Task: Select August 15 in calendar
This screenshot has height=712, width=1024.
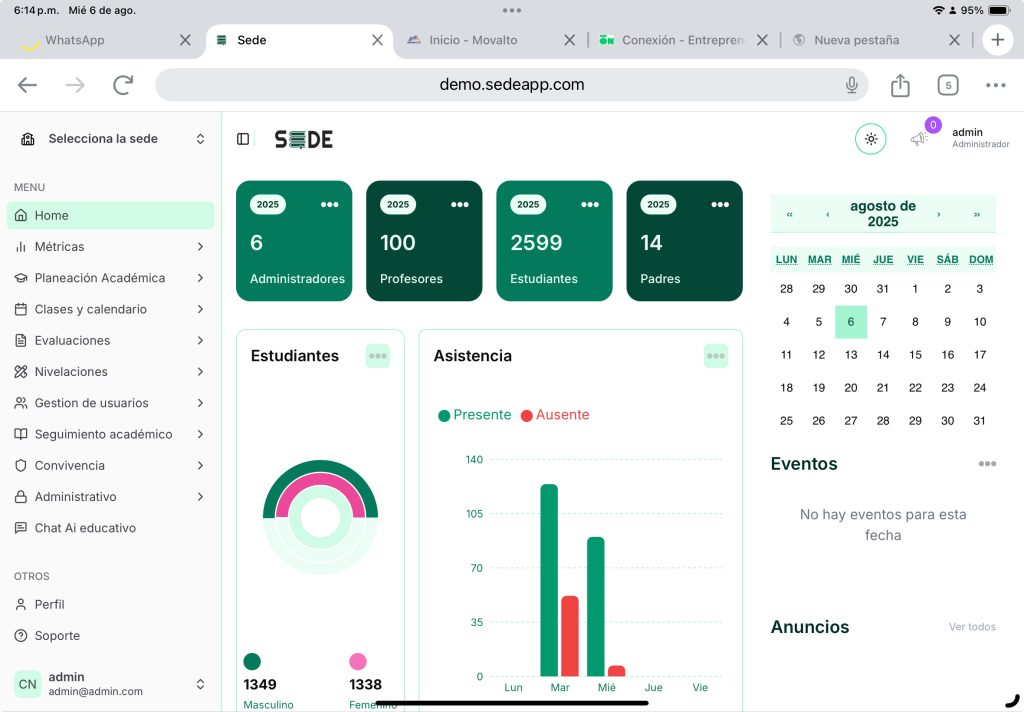Action: click(916, 355)
